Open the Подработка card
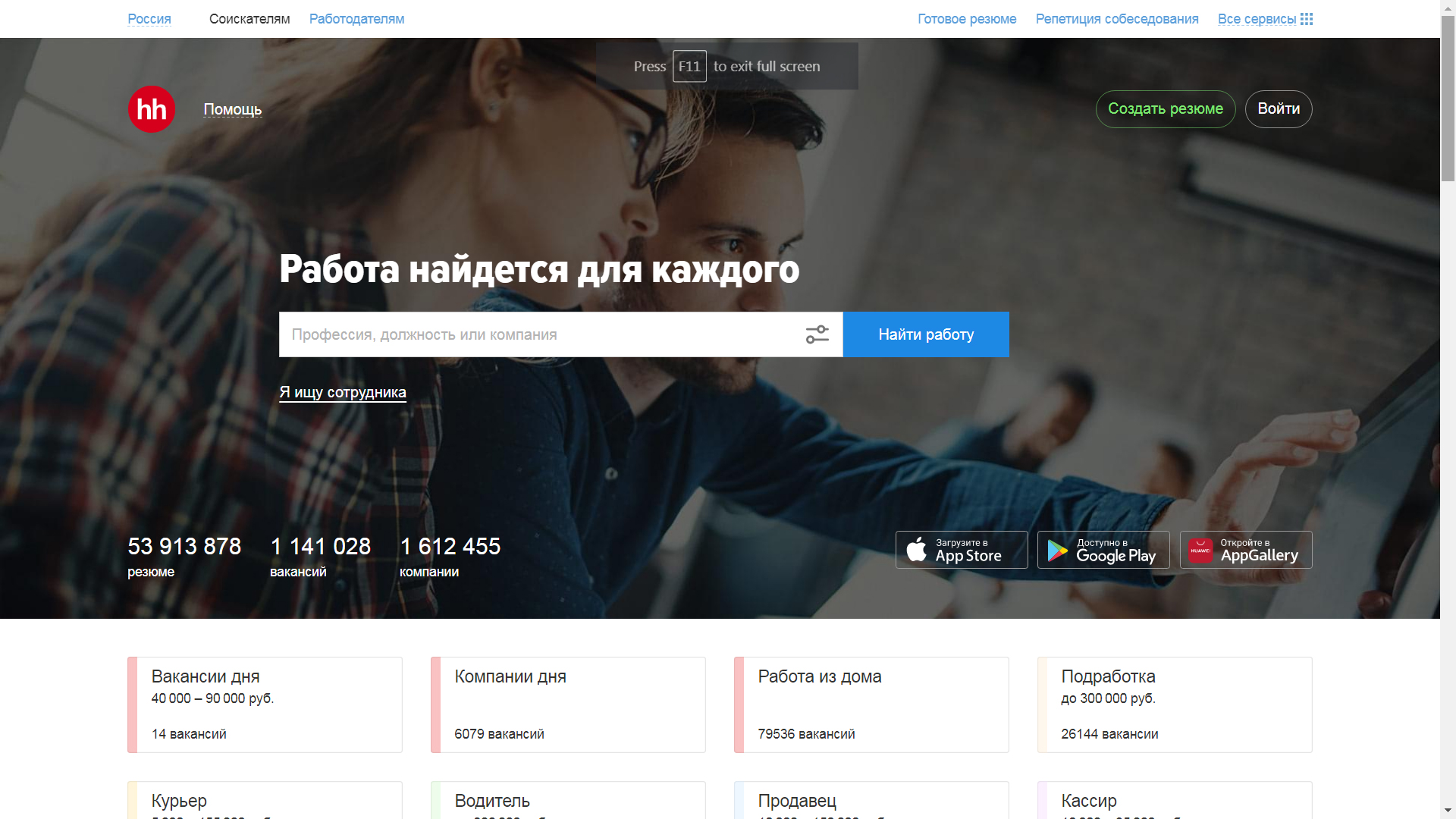The image size is (1456, 819). pyautogui.click(x=1175, y=704)
